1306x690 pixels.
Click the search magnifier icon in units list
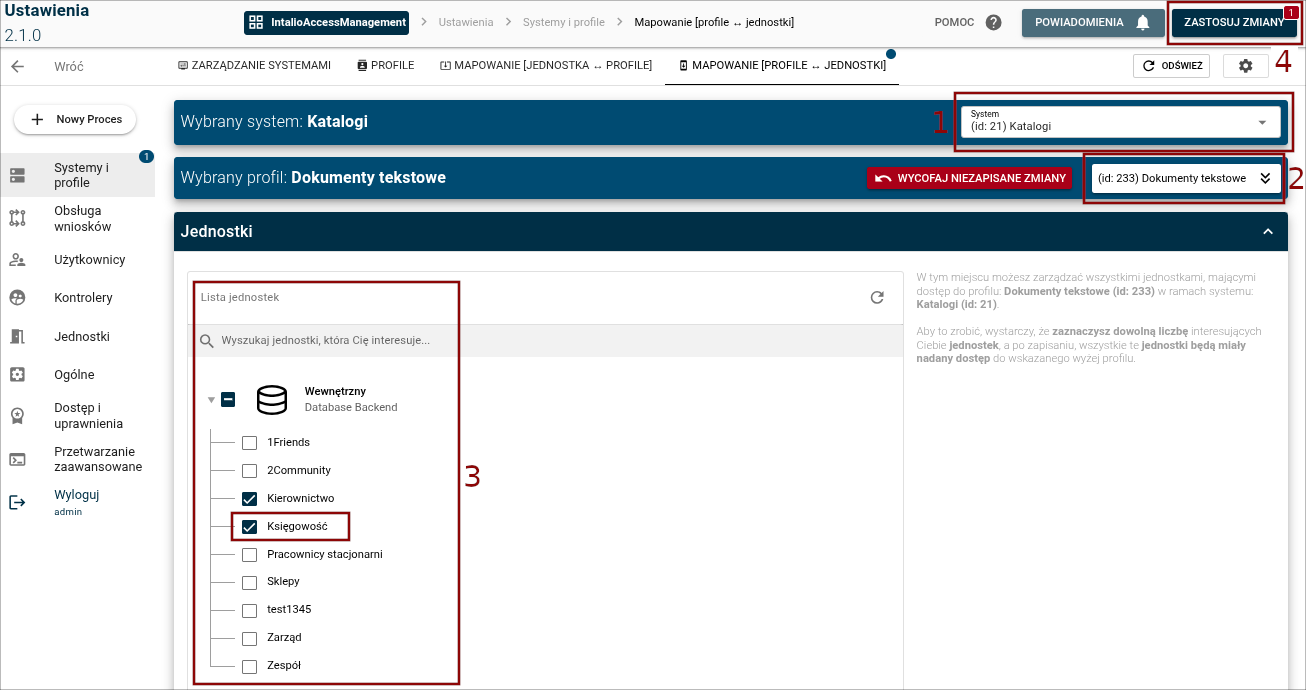(x=207, y=340)
